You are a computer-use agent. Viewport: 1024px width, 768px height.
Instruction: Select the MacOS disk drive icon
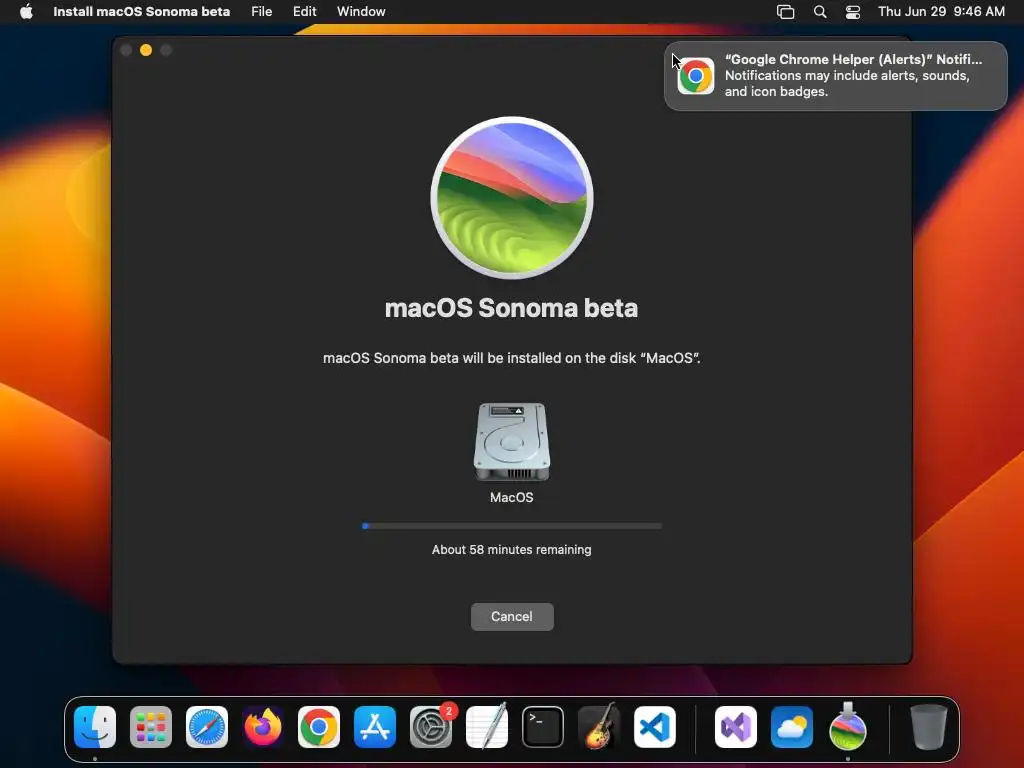[512, 441]
